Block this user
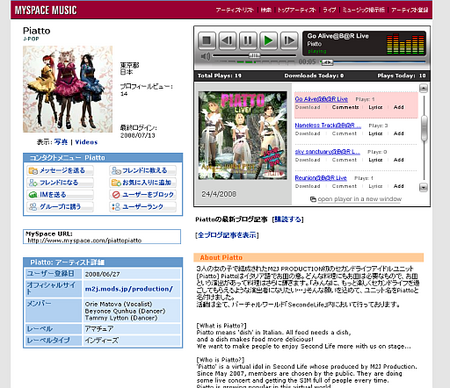The image size is (450, 388). pyautogui.click(x=143, y=195)
